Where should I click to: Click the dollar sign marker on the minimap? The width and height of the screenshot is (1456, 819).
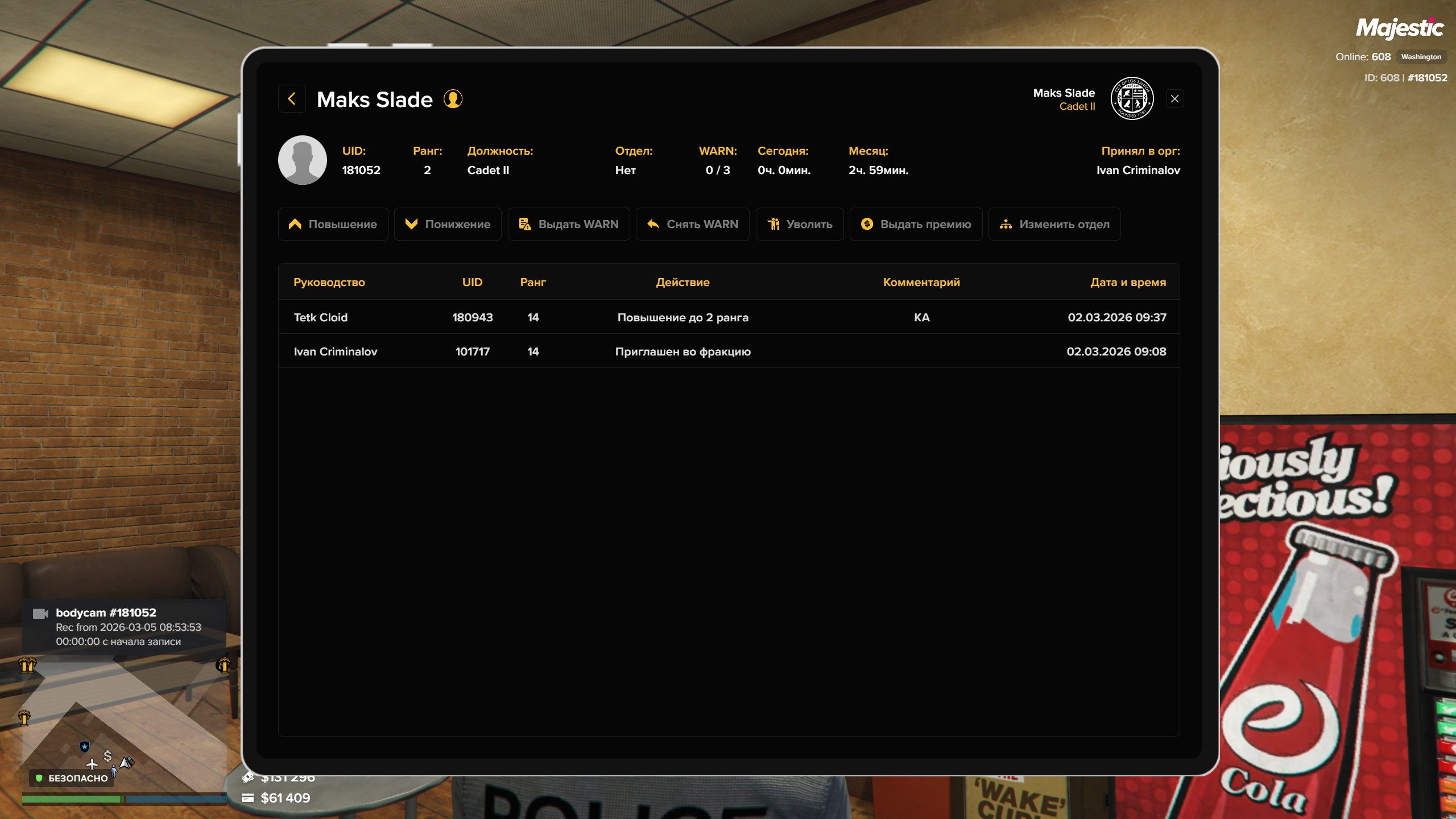(x=107, y=755)
